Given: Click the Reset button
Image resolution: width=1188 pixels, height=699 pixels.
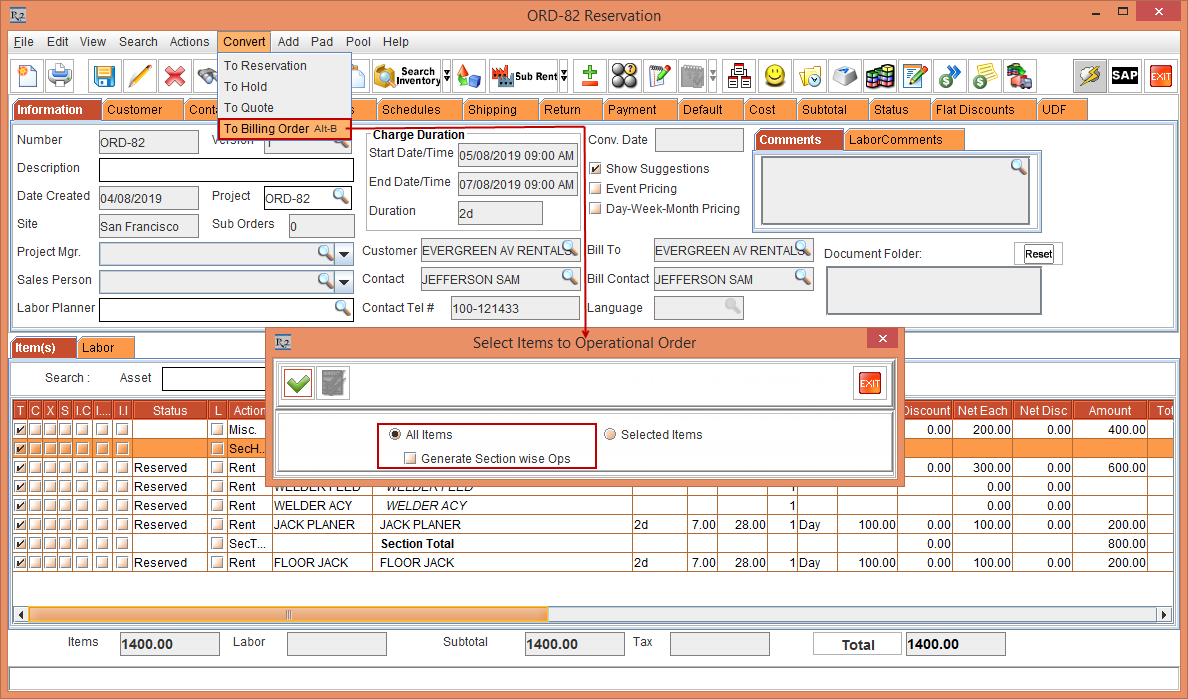Looking at the screenshot, I should pos(1038,254).
